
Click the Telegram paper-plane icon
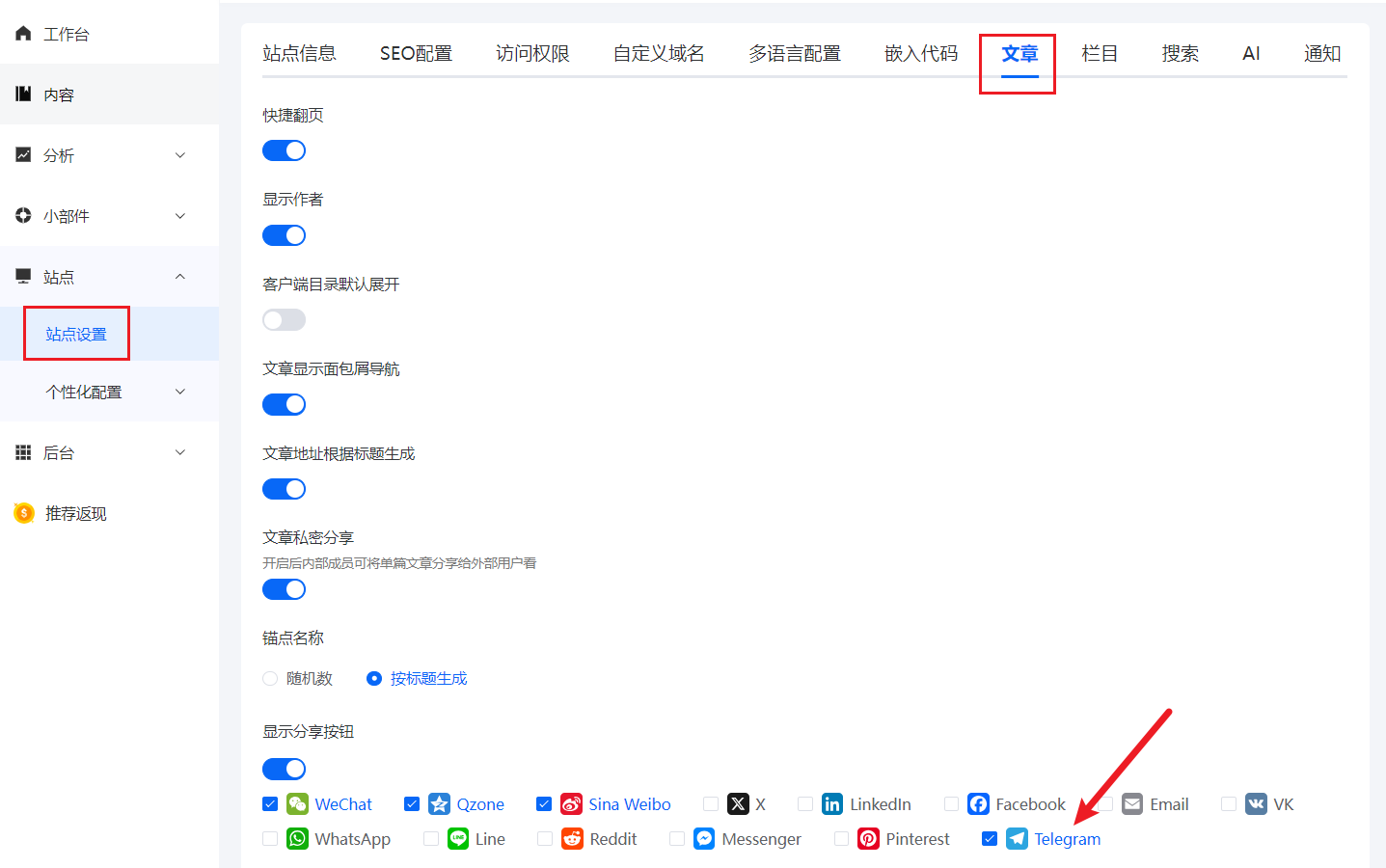pos(1017,838)
